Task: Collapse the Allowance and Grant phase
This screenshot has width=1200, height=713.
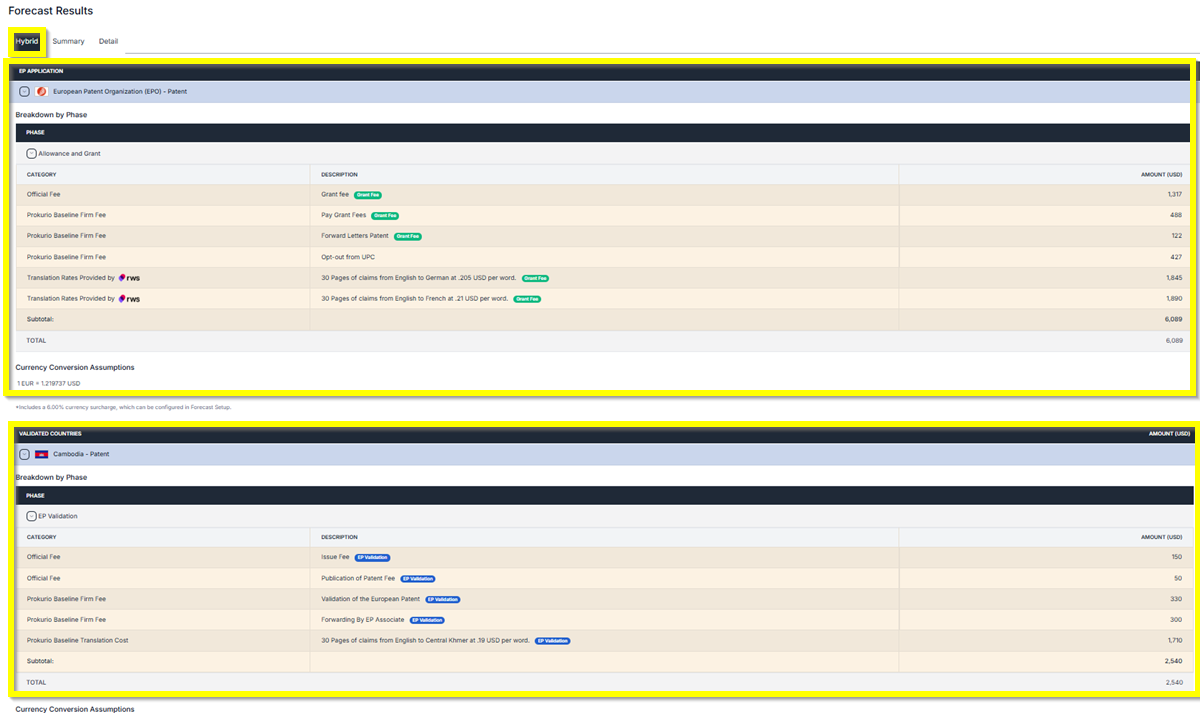Action: click(x=31, y=153)
